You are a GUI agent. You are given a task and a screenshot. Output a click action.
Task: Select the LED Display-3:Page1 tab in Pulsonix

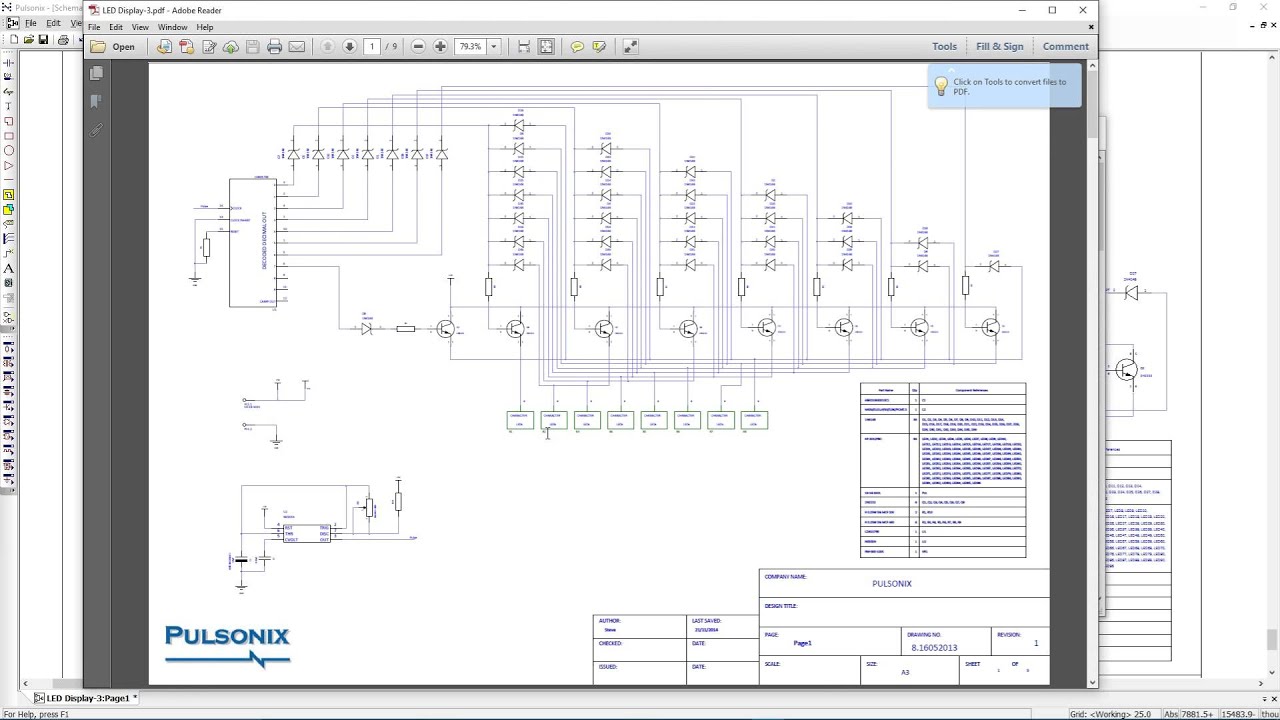86,698
